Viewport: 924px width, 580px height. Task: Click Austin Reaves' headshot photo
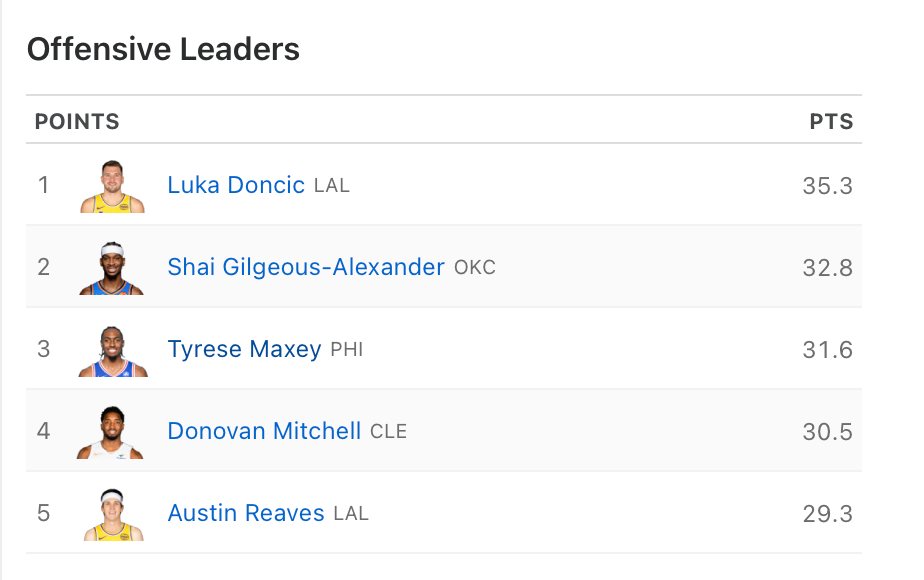(x=112, y=514)
